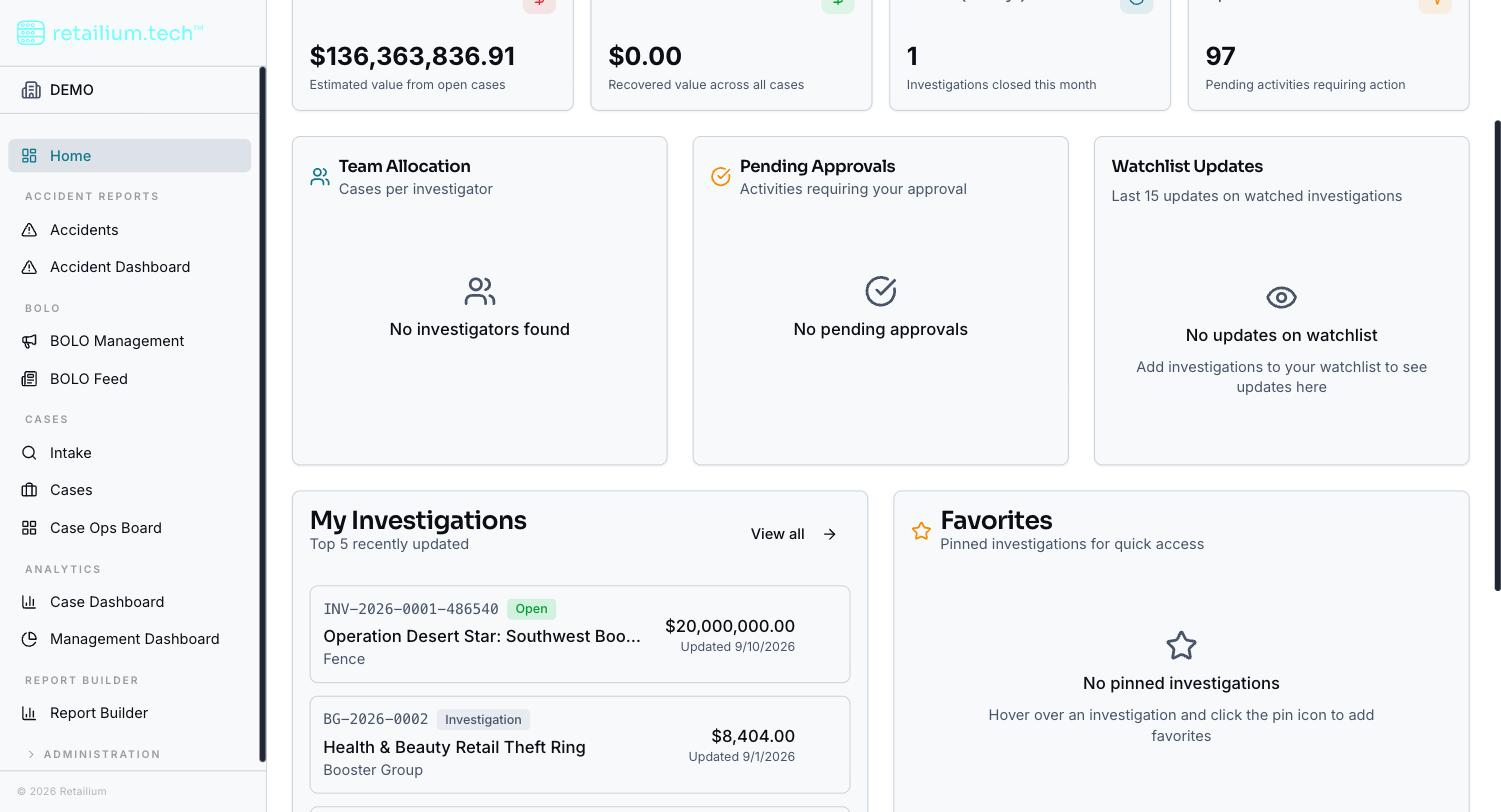The image size is (1501, 812).
Task: Click the BOLO Management megaphone icon
Action: 29,341
